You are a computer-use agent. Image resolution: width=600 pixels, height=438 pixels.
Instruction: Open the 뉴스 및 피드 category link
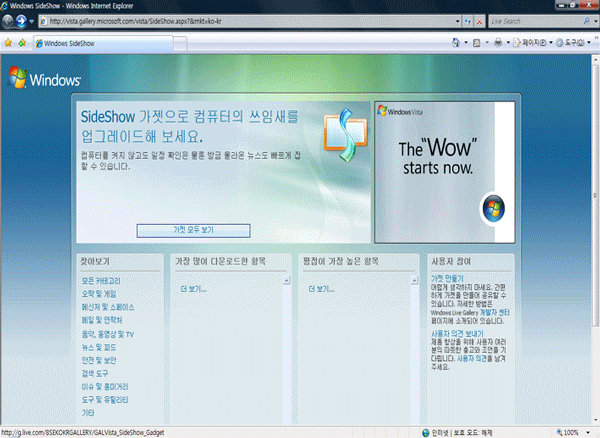pyautogui.click(x=99, y=347)
